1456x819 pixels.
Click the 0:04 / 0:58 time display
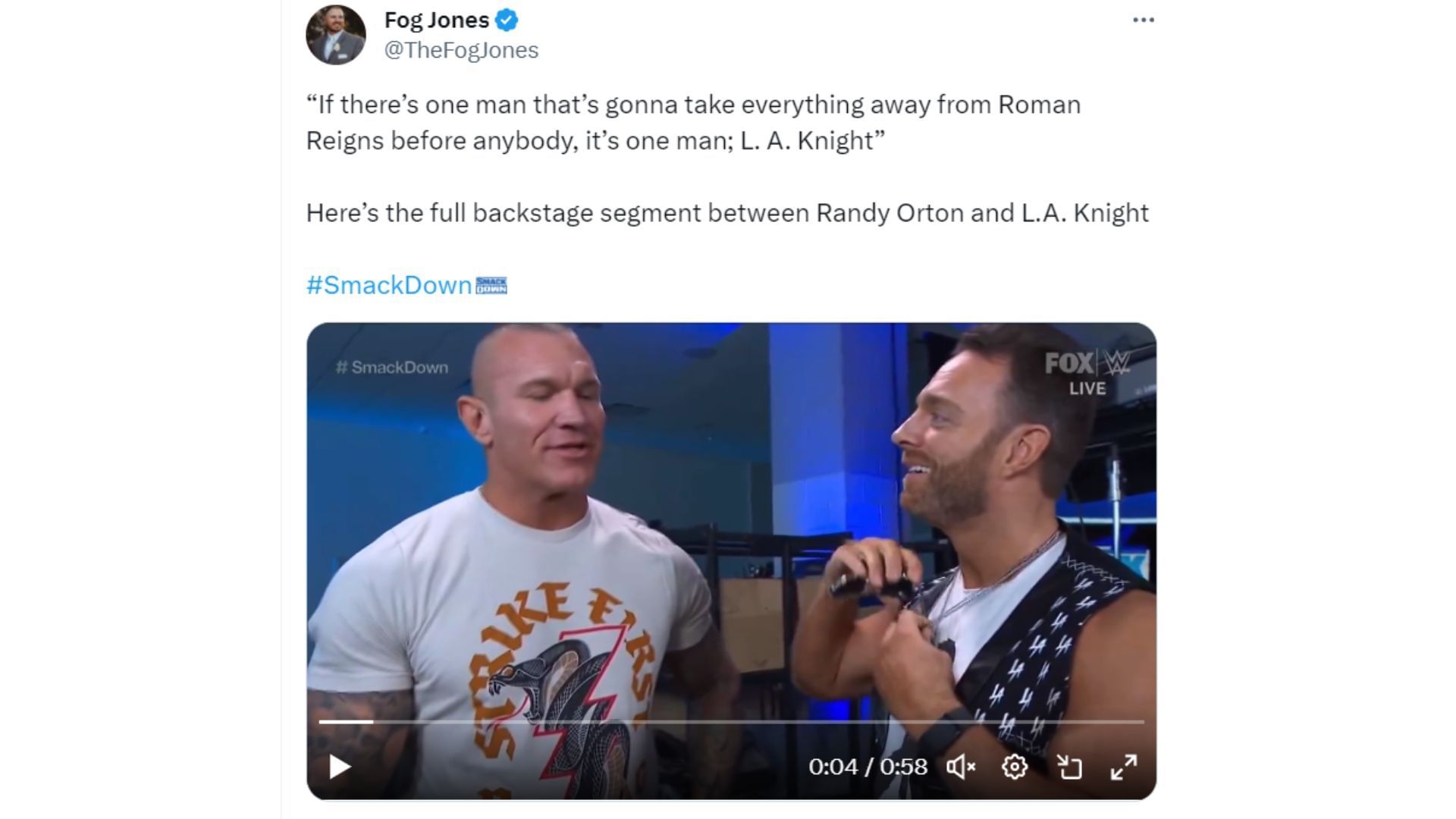point(868,767)
